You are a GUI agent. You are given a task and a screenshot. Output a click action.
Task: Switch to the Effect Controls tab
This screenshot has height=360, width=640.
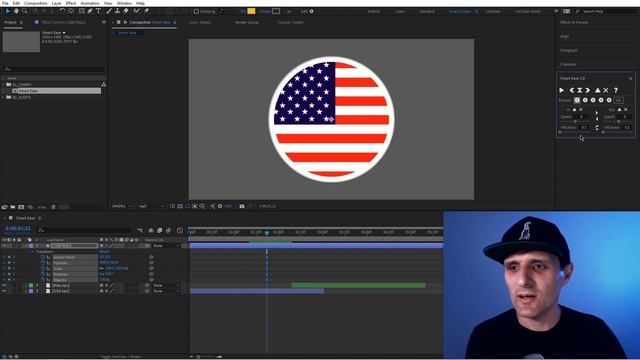click(x=63, y=22)
